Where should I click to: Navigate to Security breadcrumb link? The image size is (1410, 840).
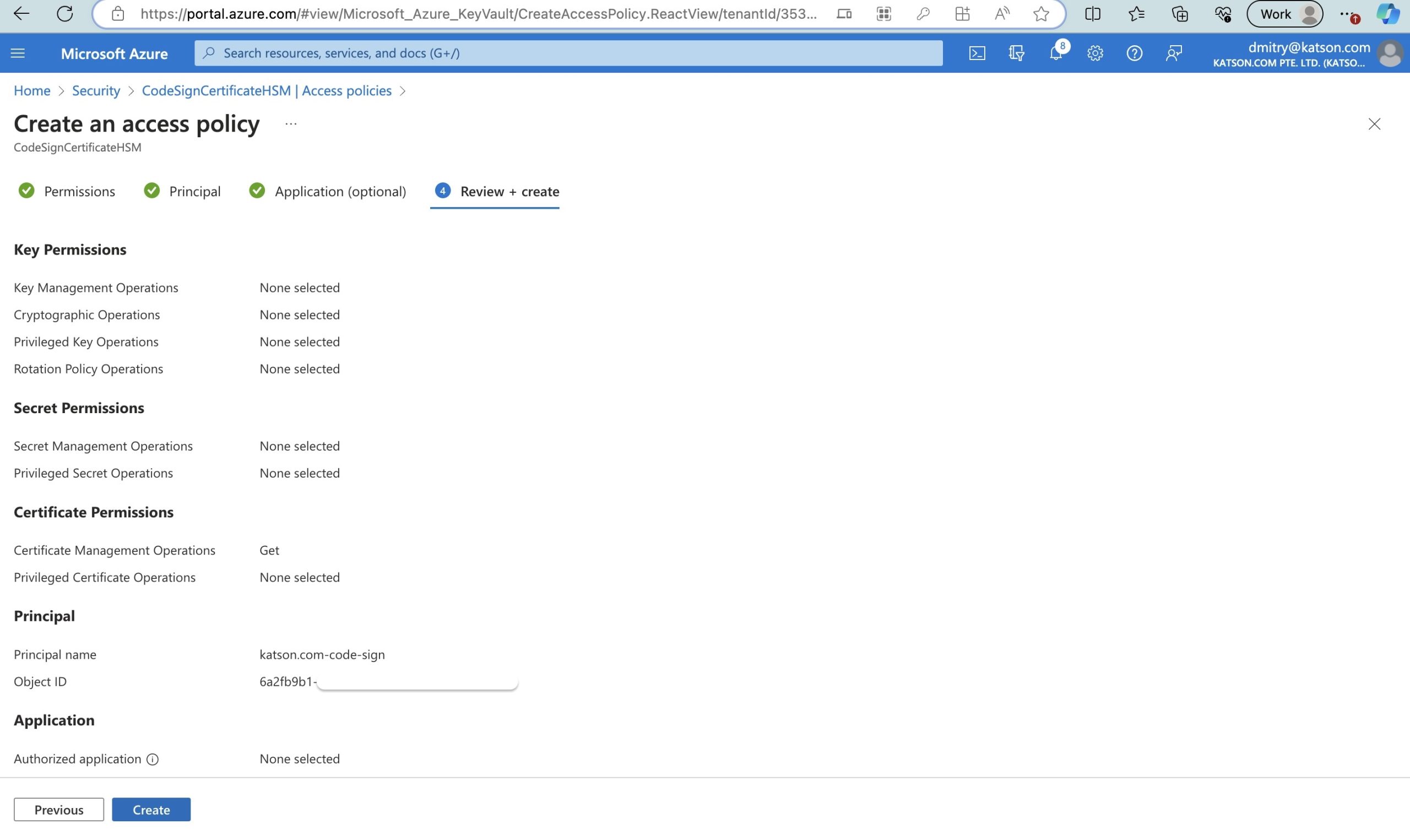[x=96, y=90]
